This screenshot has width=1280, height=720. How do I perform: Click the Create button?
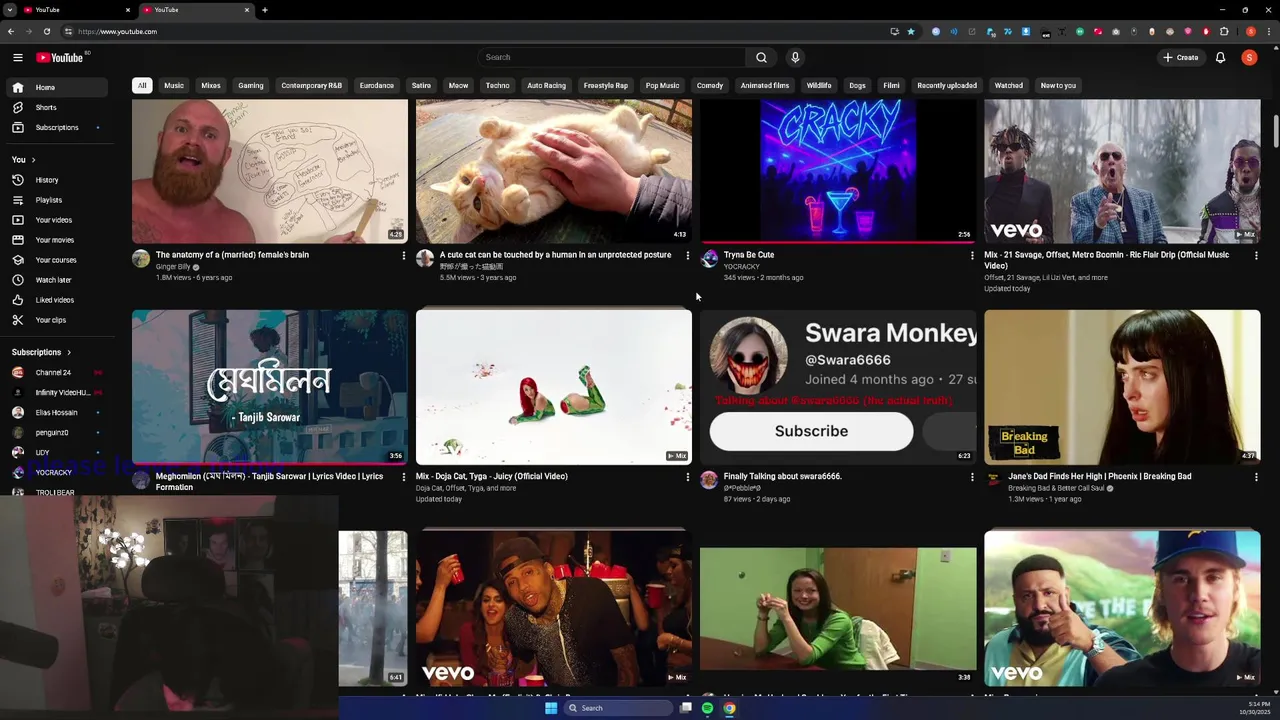(x=1181, y=57)
